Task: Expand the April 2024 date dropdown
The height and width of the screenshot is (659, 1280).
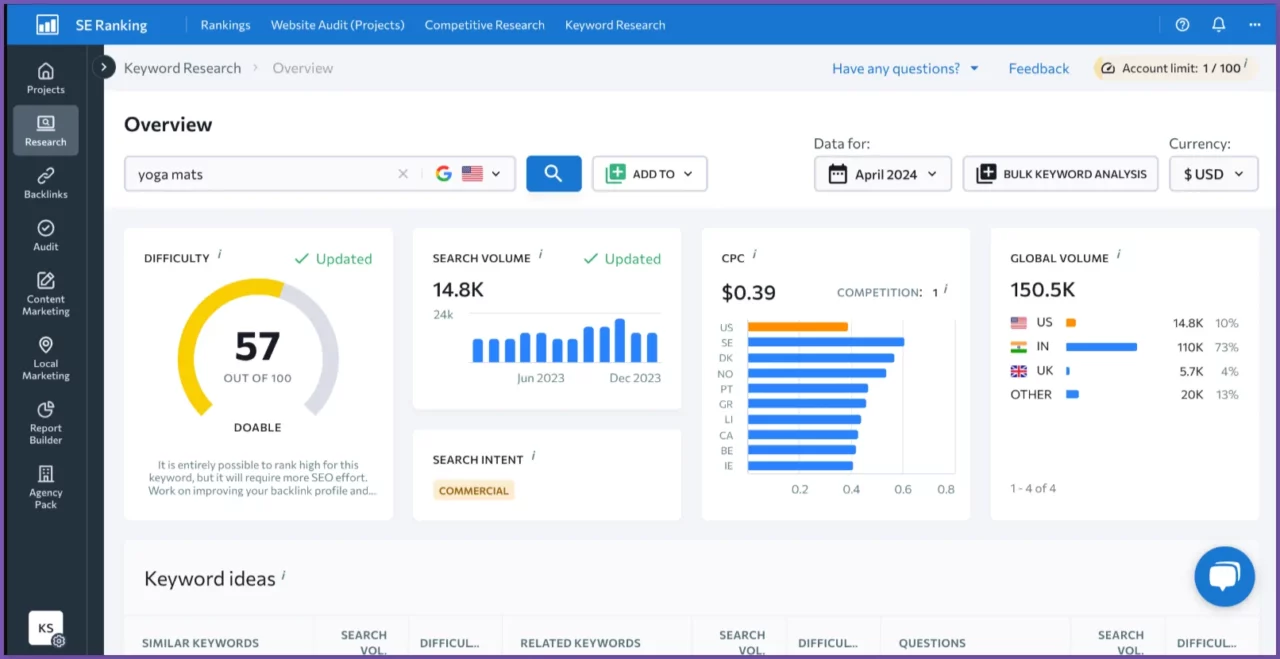Action: click(x=883, y=174)
